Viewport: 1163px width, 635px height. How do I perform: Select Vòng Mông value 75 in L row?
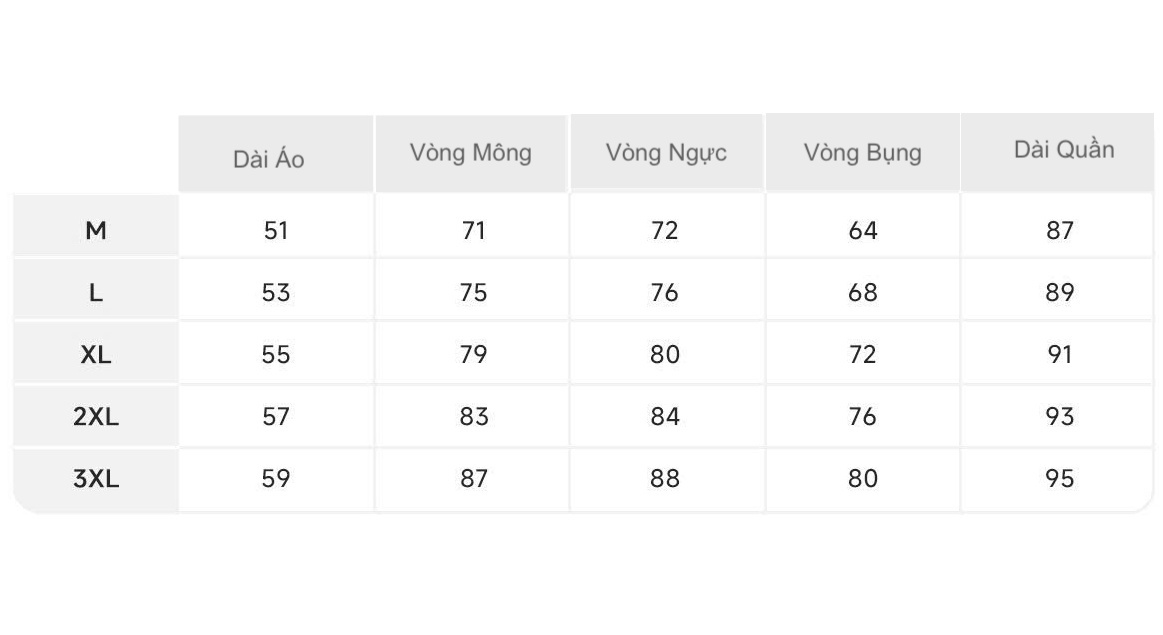point(474,293)
